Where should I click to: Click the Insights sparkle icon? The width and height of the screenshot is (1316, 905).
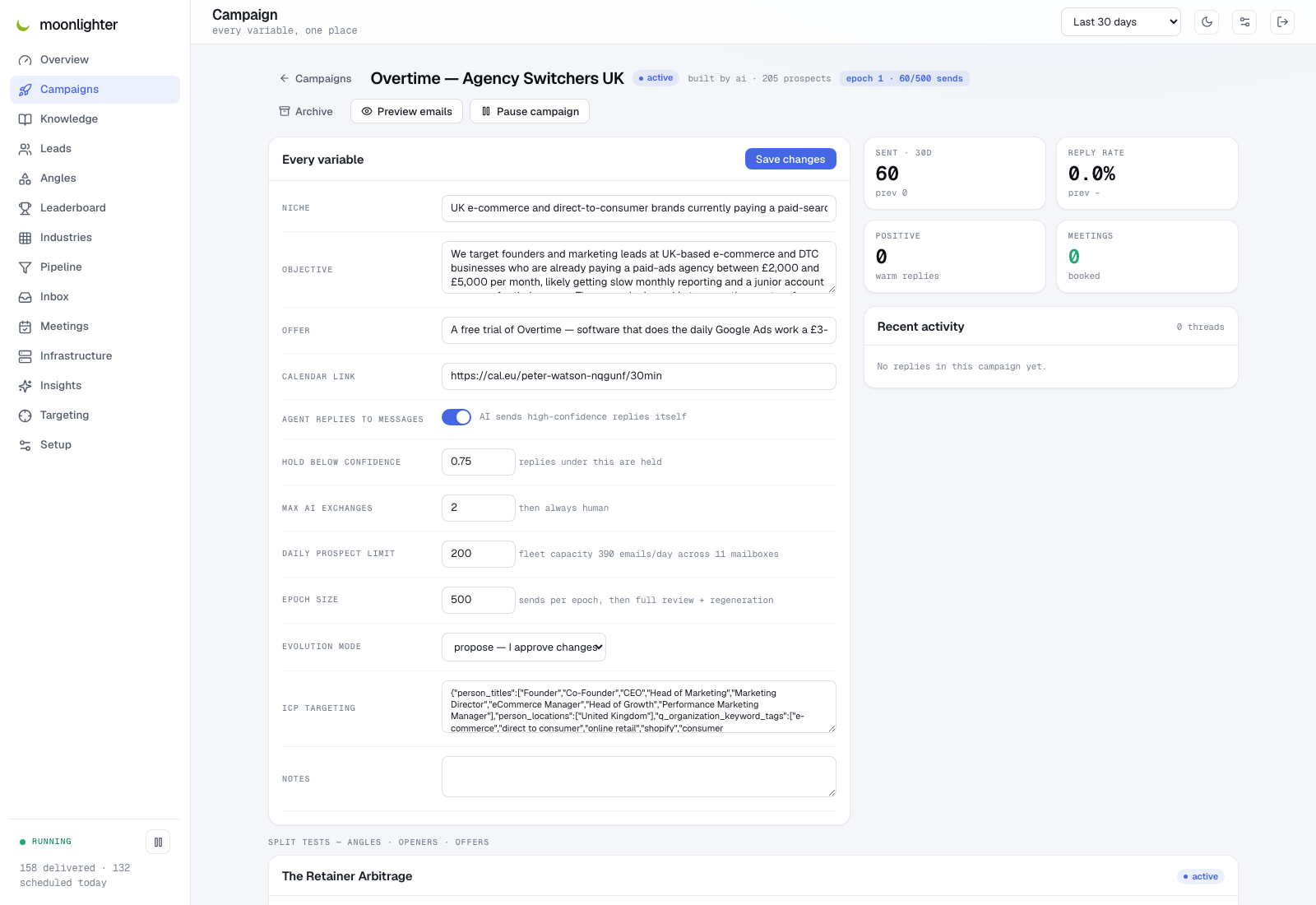pos(25,386)
